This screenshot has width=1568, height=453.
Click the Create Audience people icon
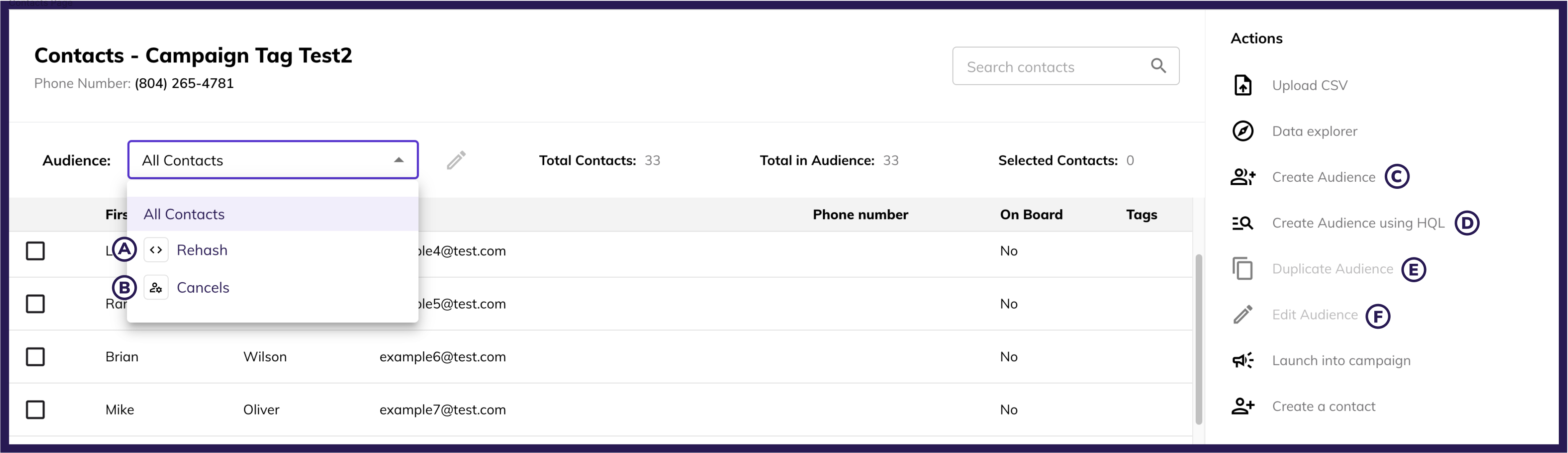point(1243,177)
